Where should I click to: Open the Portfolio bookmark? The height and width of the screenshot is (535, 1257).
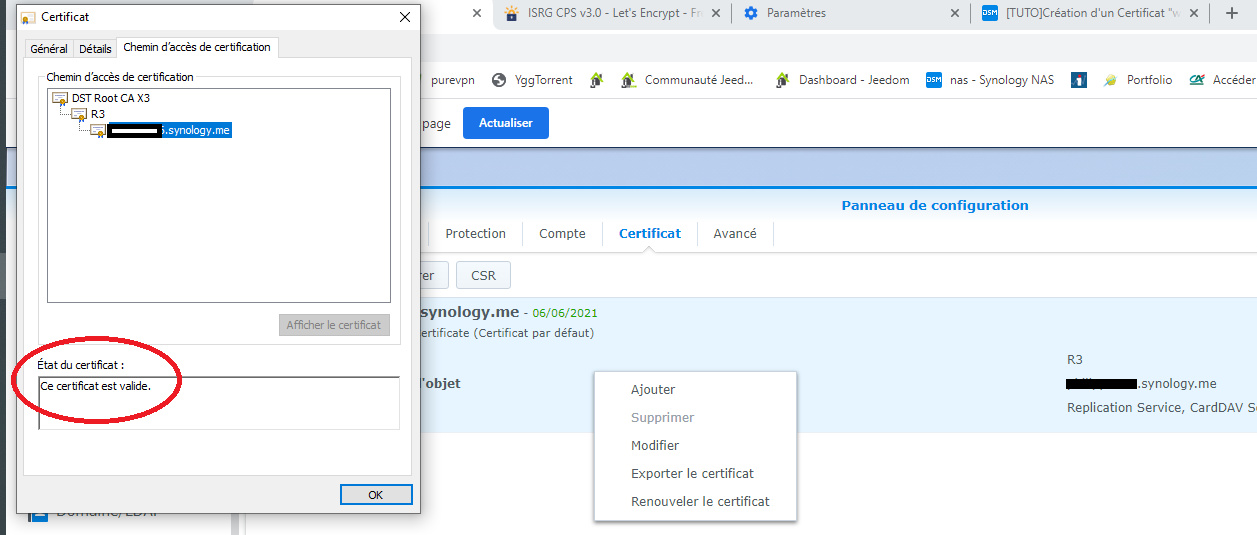tap(1137, 80)
